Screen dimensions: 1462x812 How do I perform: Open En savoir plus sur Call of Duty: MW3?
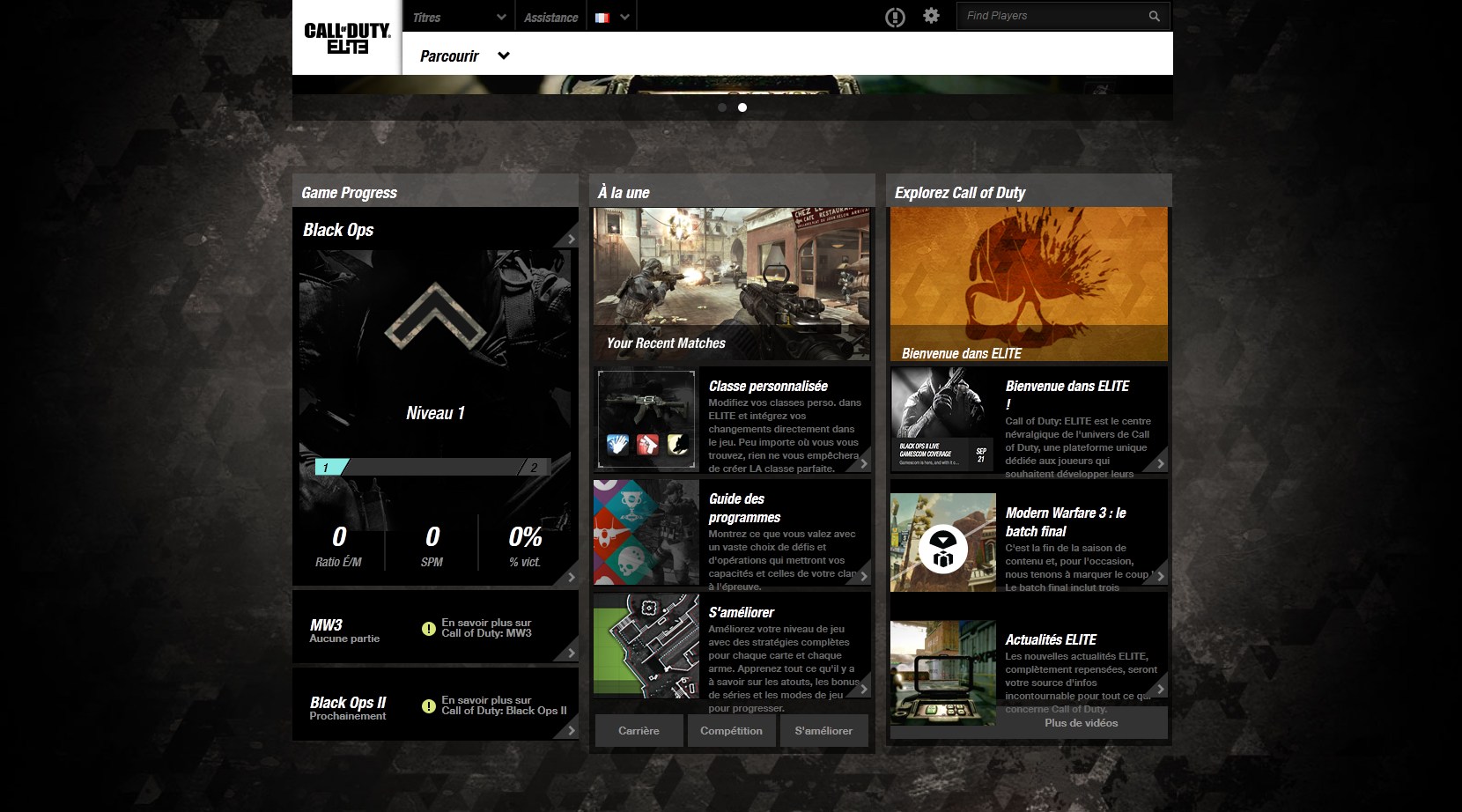(x=486, y=628)
